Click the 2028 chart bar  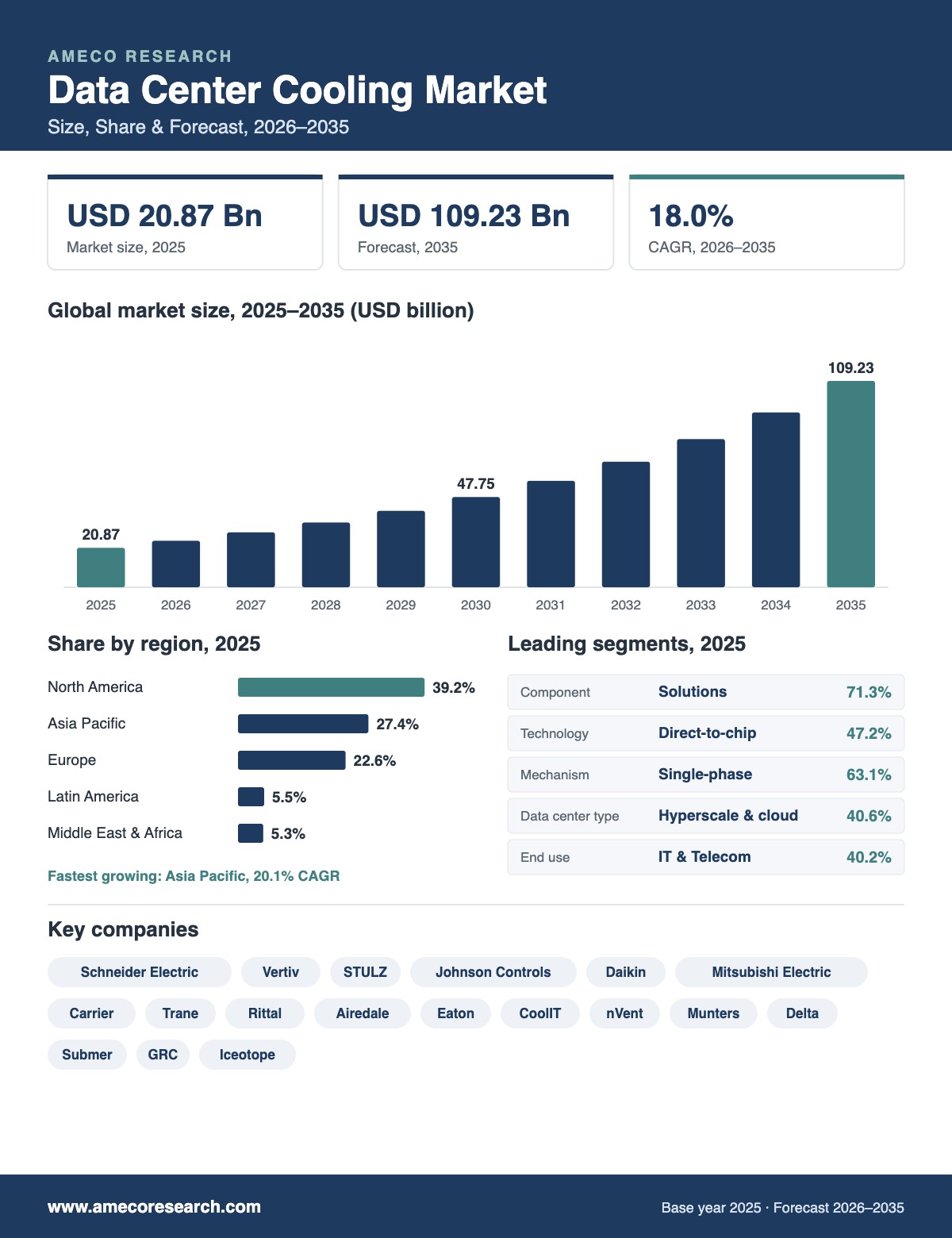[326, 555]
